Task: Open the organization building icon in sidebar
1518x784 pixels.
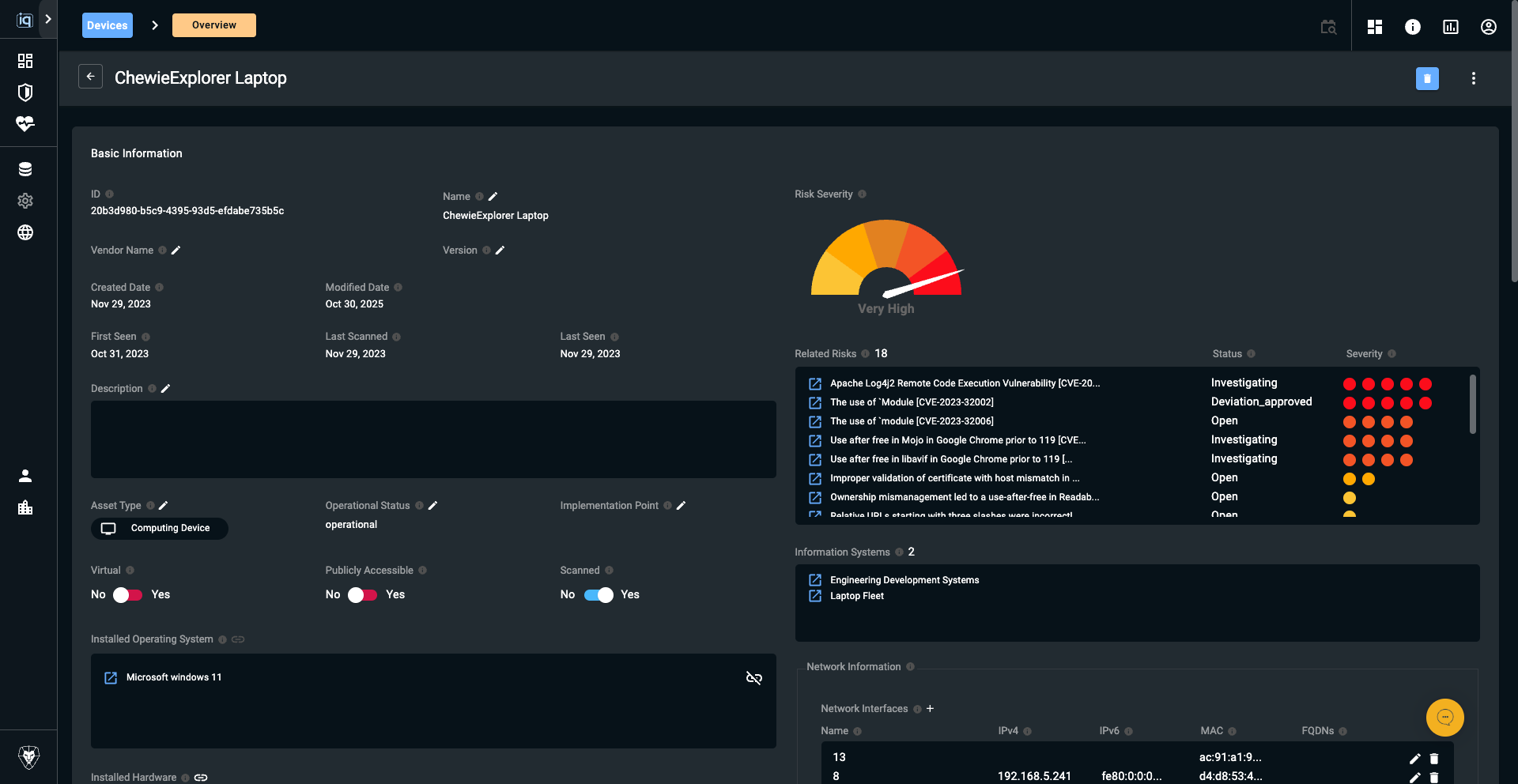Action: coord(25,507)
